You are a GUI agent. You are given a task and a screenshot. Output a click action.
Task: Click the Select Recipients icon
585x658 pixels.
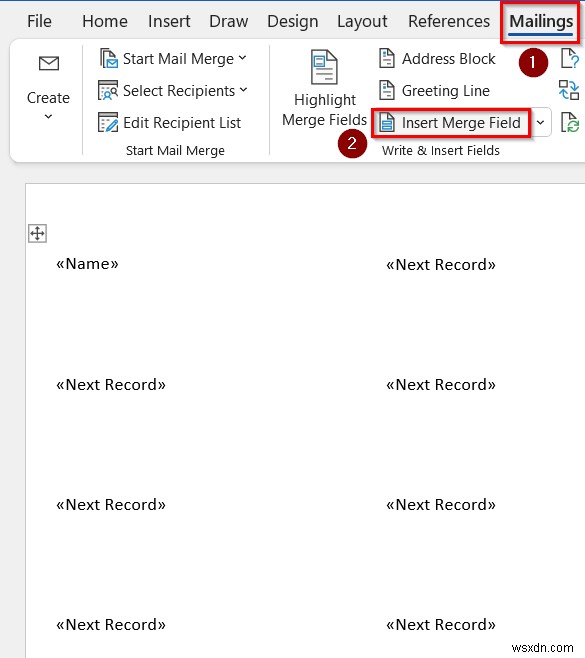click(x=108, y=90)
